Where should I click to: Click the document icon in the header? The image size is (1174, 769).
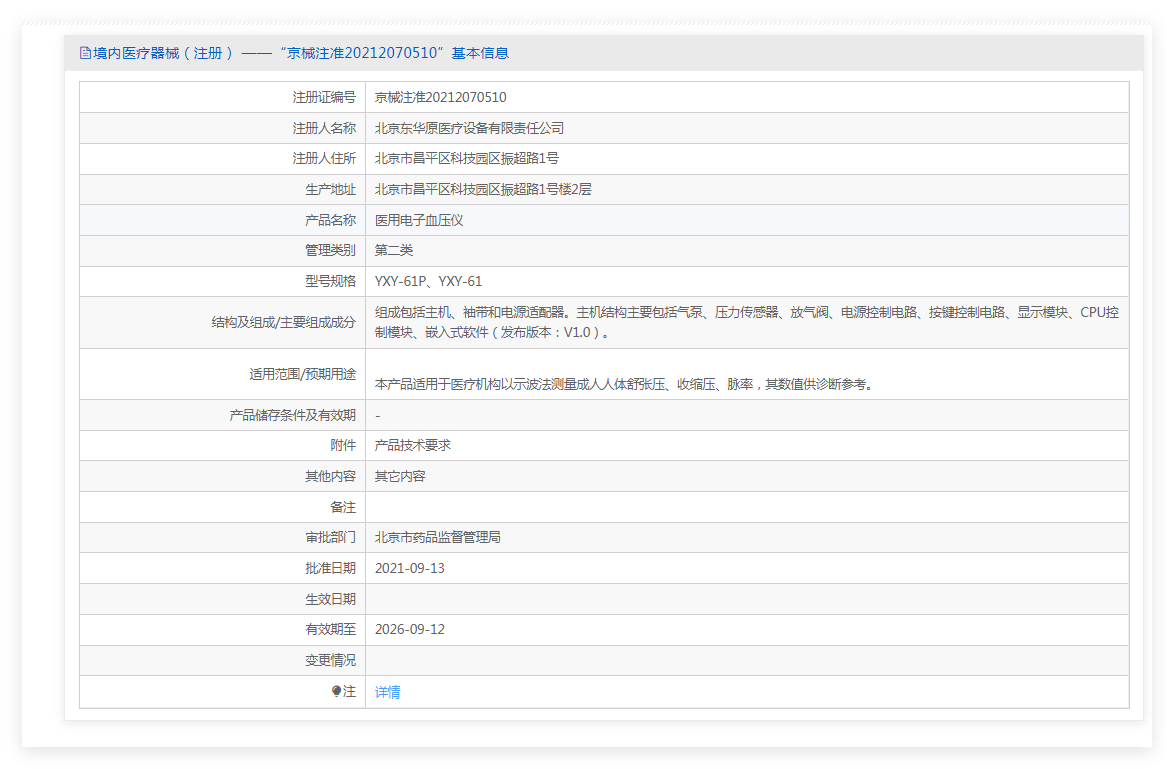pos(85,53)
